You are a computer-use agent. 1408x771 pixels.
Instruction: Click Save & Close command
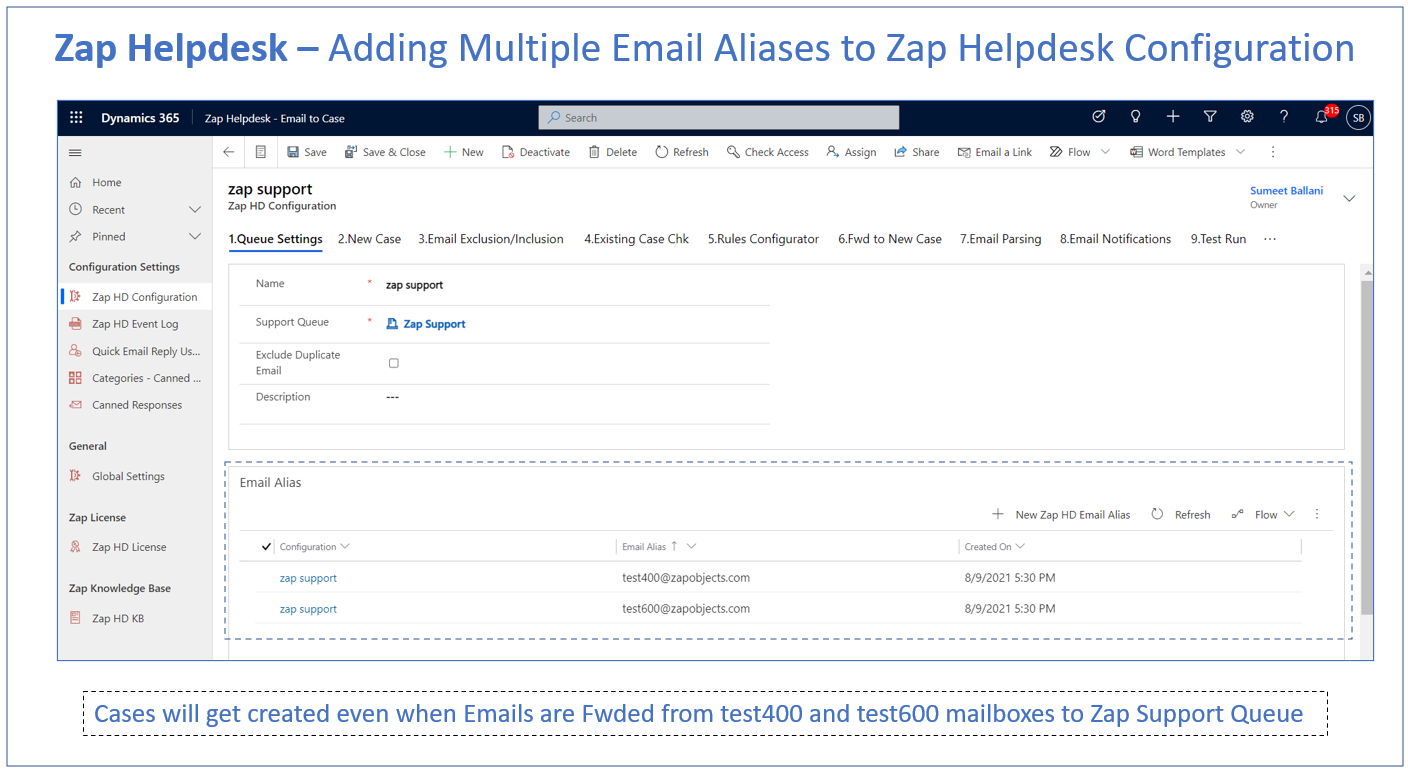pos(385,152)
